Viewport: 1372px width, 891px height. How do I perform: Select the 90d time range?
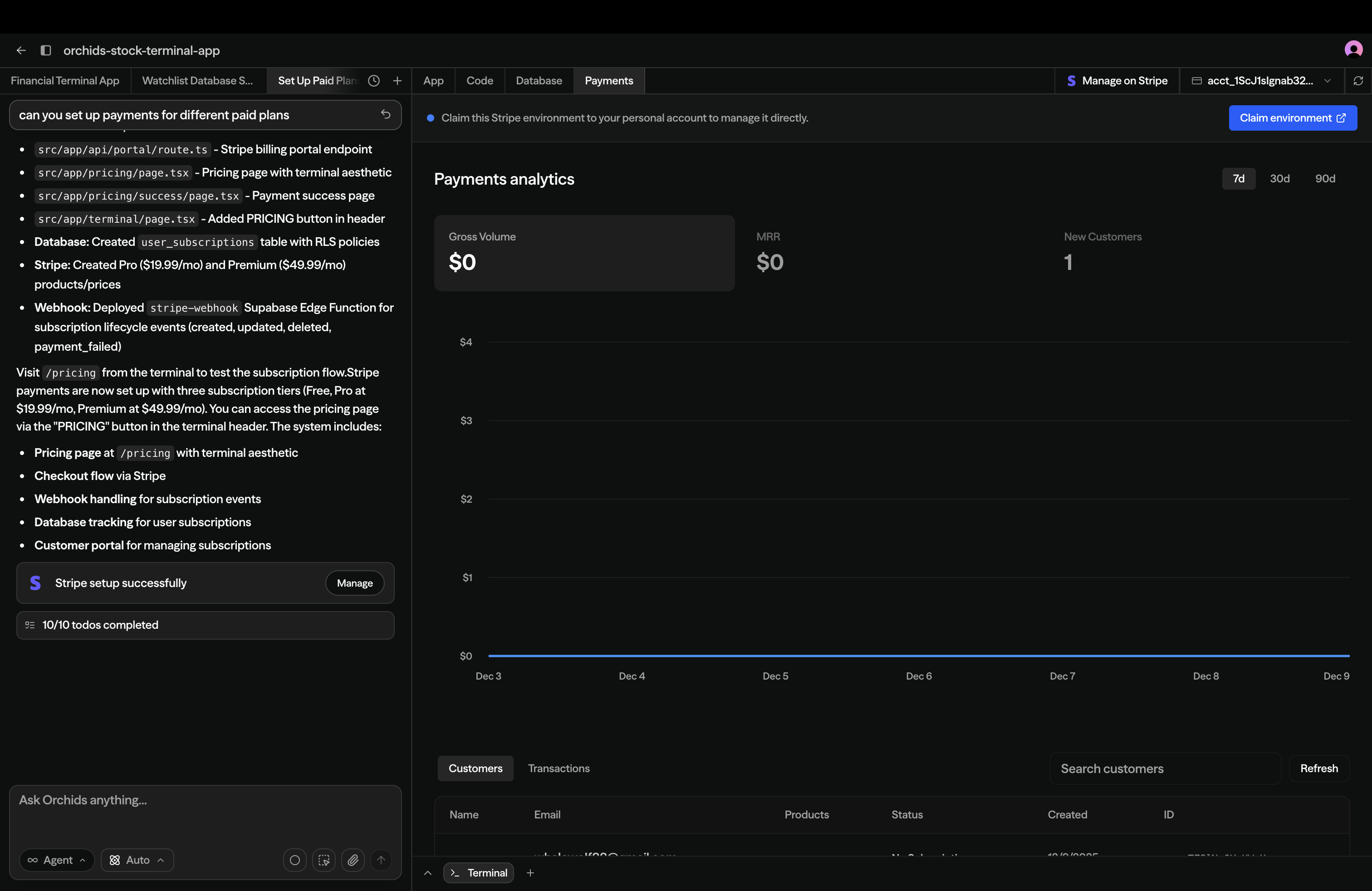[1326, 179]
